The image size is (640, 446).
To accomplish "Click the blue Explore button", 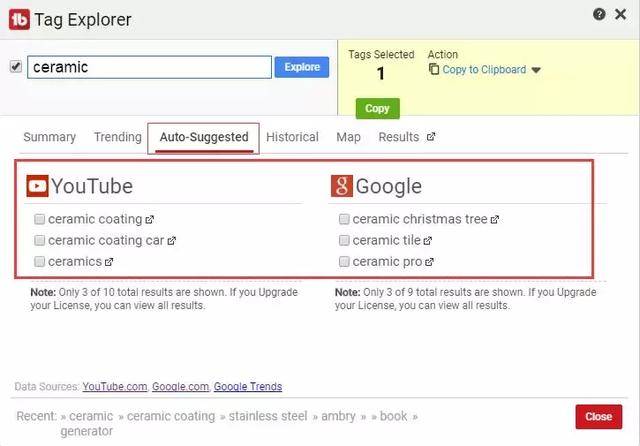I will (x=302, y=67).
